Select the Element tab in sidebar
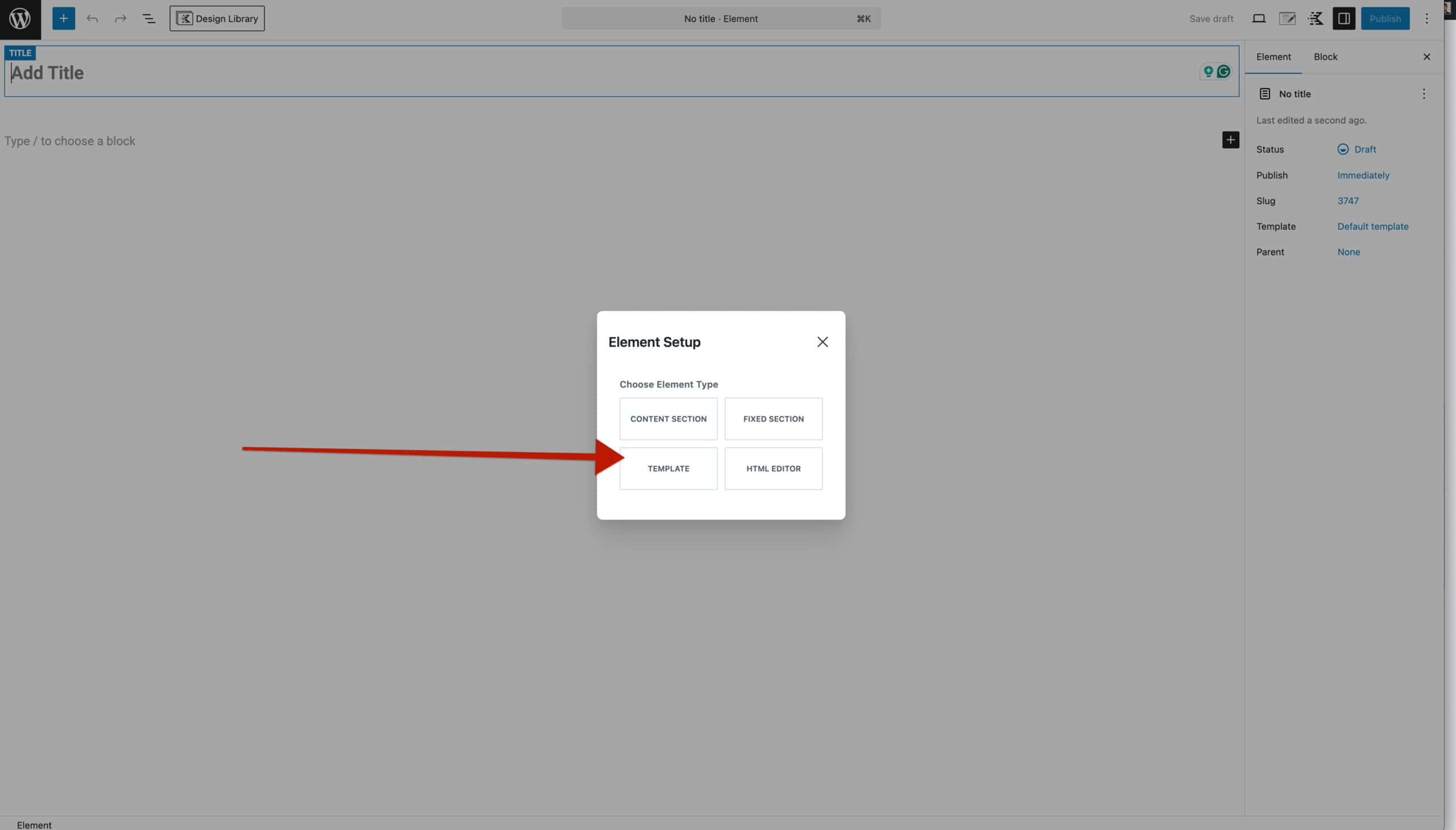1456x830 pixels. click(1273, 57)
